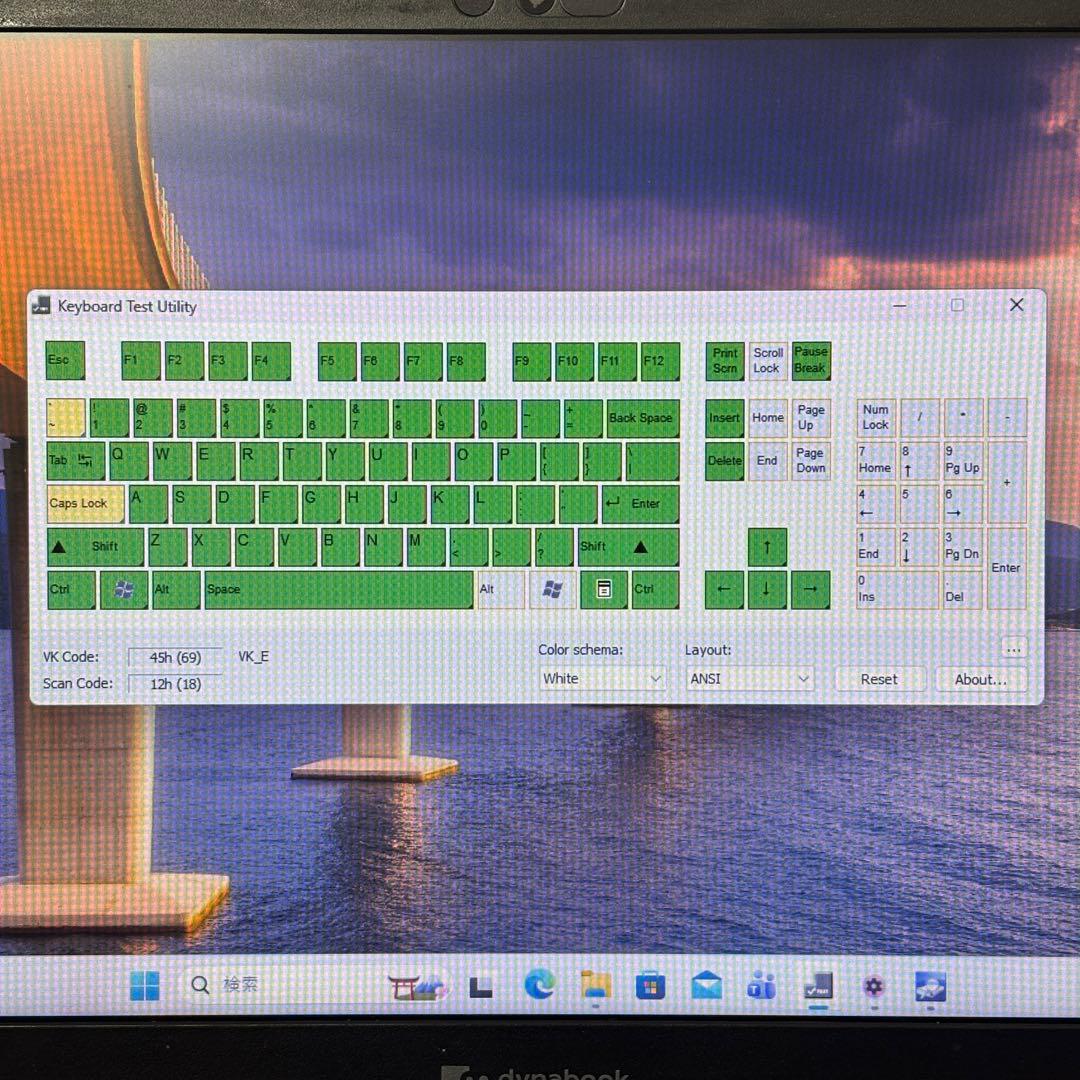The width and height of the screenshot is (1080, 1080).
Task: Toggle Num Lock on the virtual numpad
Action: (874, 417)
